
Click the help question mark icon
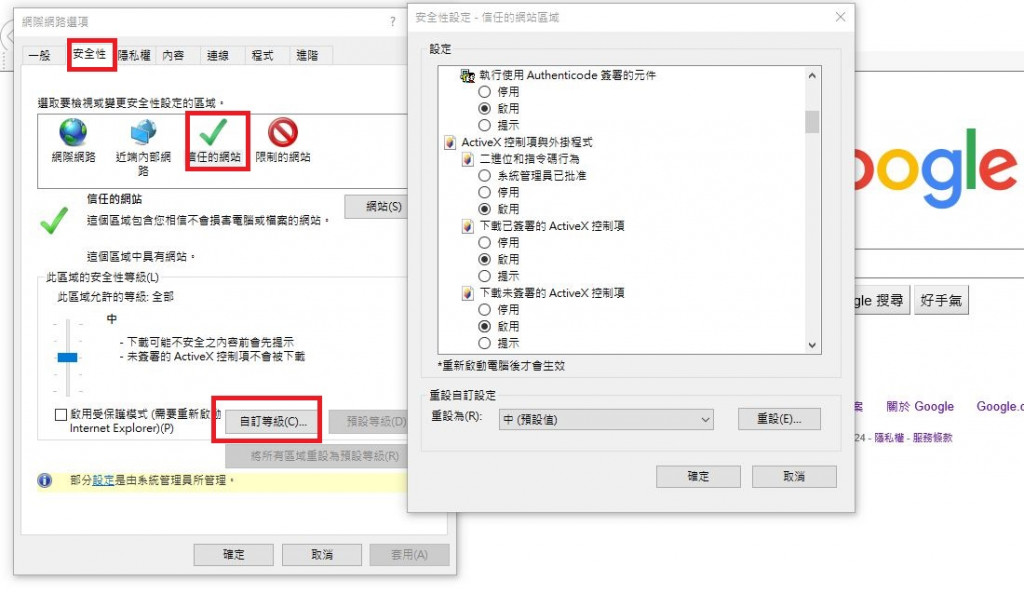392,22
